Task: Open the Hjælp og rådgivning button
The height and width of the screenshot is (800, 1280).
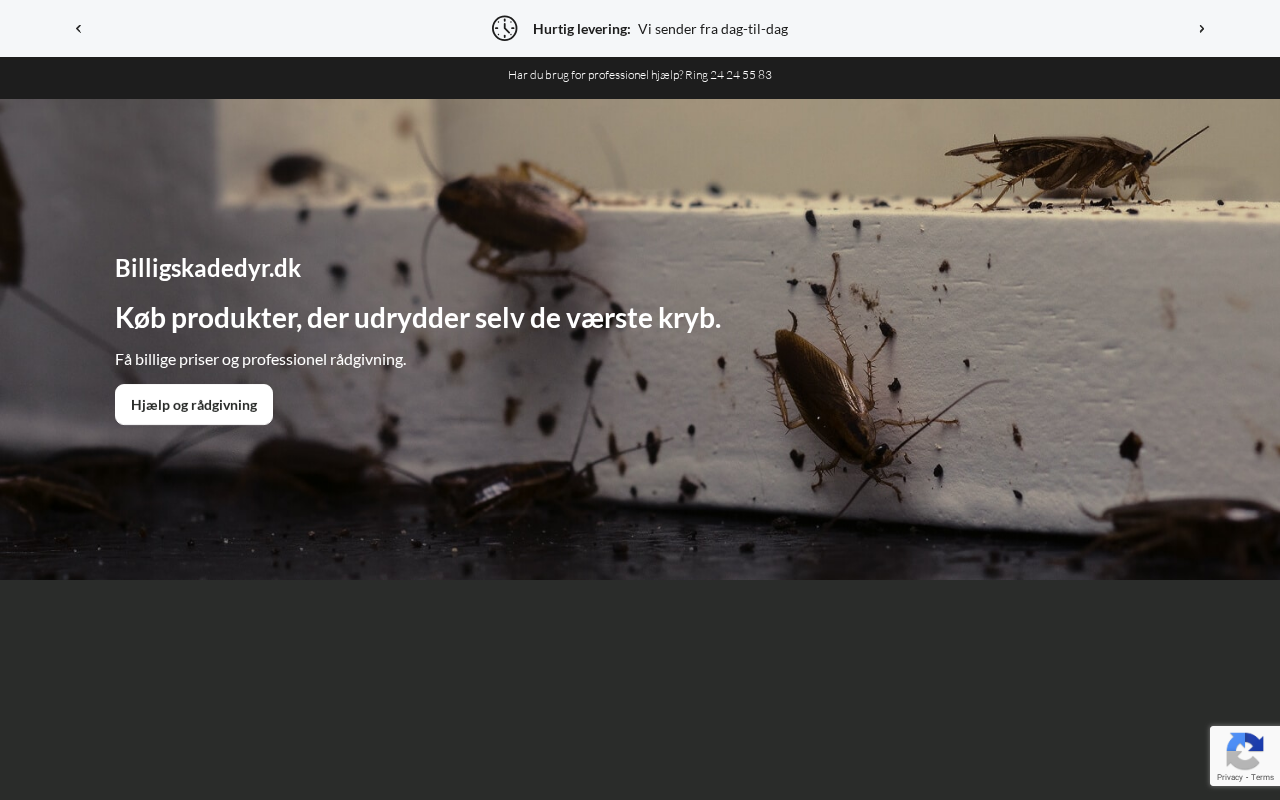Action: pos(194,405)
